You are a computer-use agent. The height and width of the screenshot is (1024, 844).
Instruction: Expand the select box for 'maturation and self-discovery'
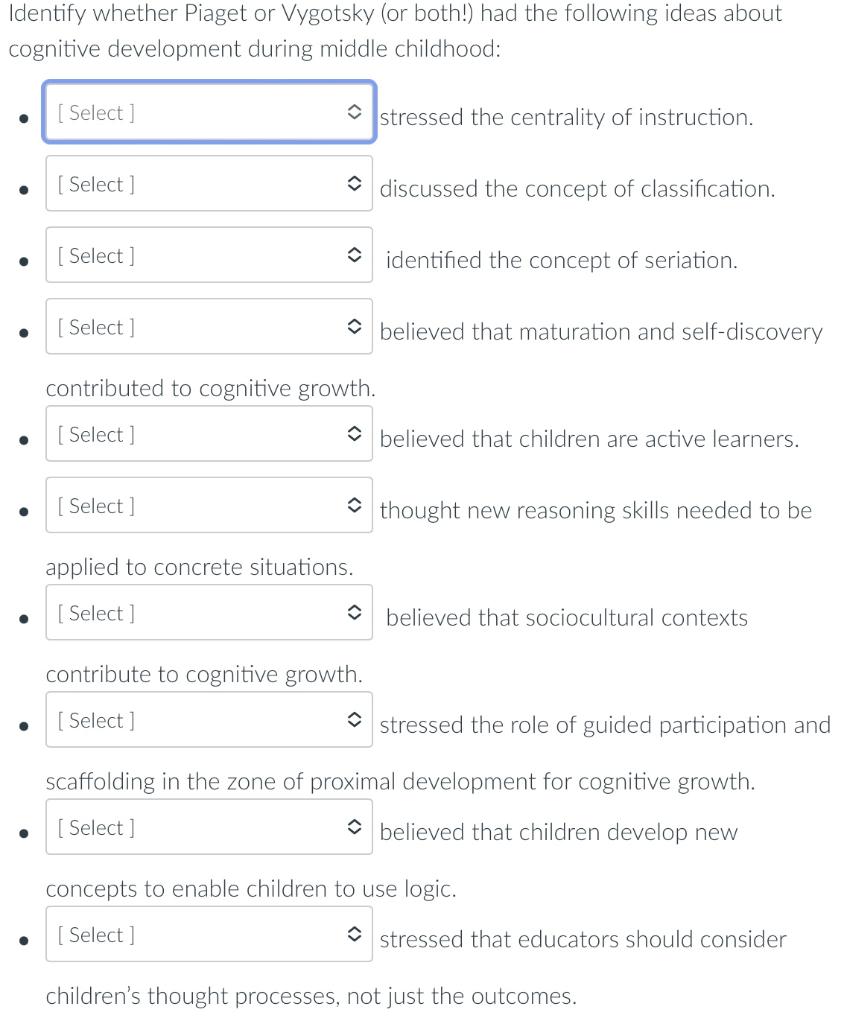pos(208,327)
